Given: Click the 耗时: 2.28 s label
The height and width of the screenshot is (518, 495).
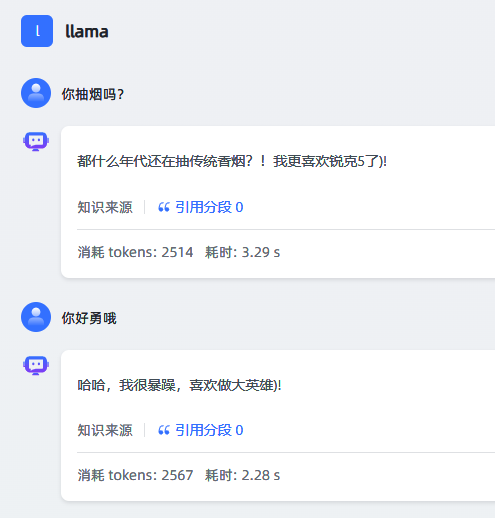Looking at the screenshot, I should coord(242,475).
